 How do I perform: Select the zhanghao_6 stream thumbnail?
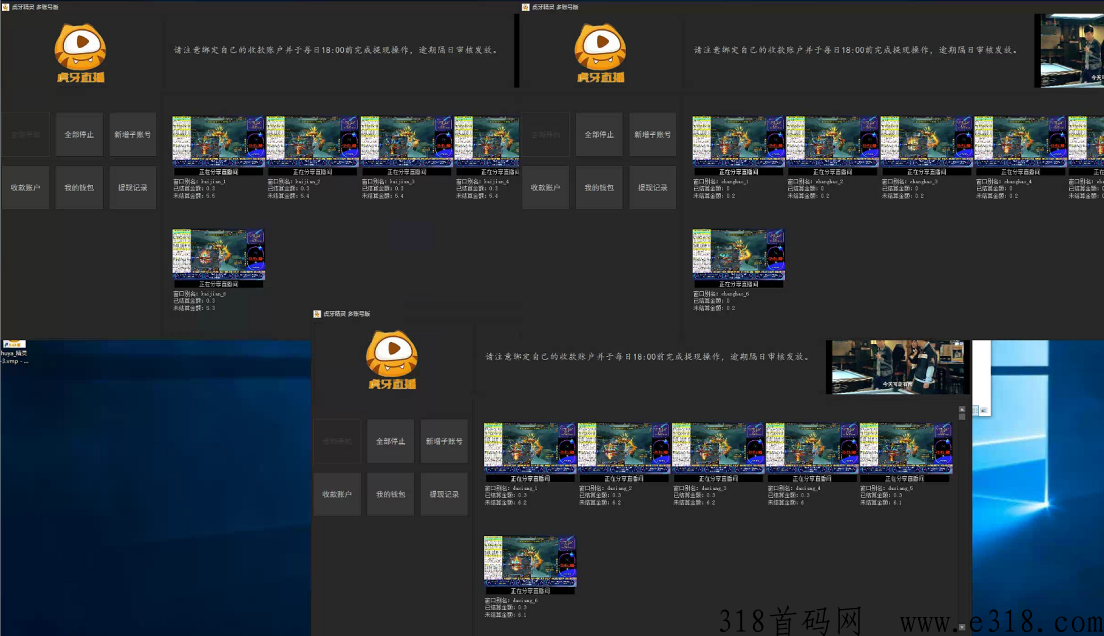pyautogui.click(x=738, y=254)
